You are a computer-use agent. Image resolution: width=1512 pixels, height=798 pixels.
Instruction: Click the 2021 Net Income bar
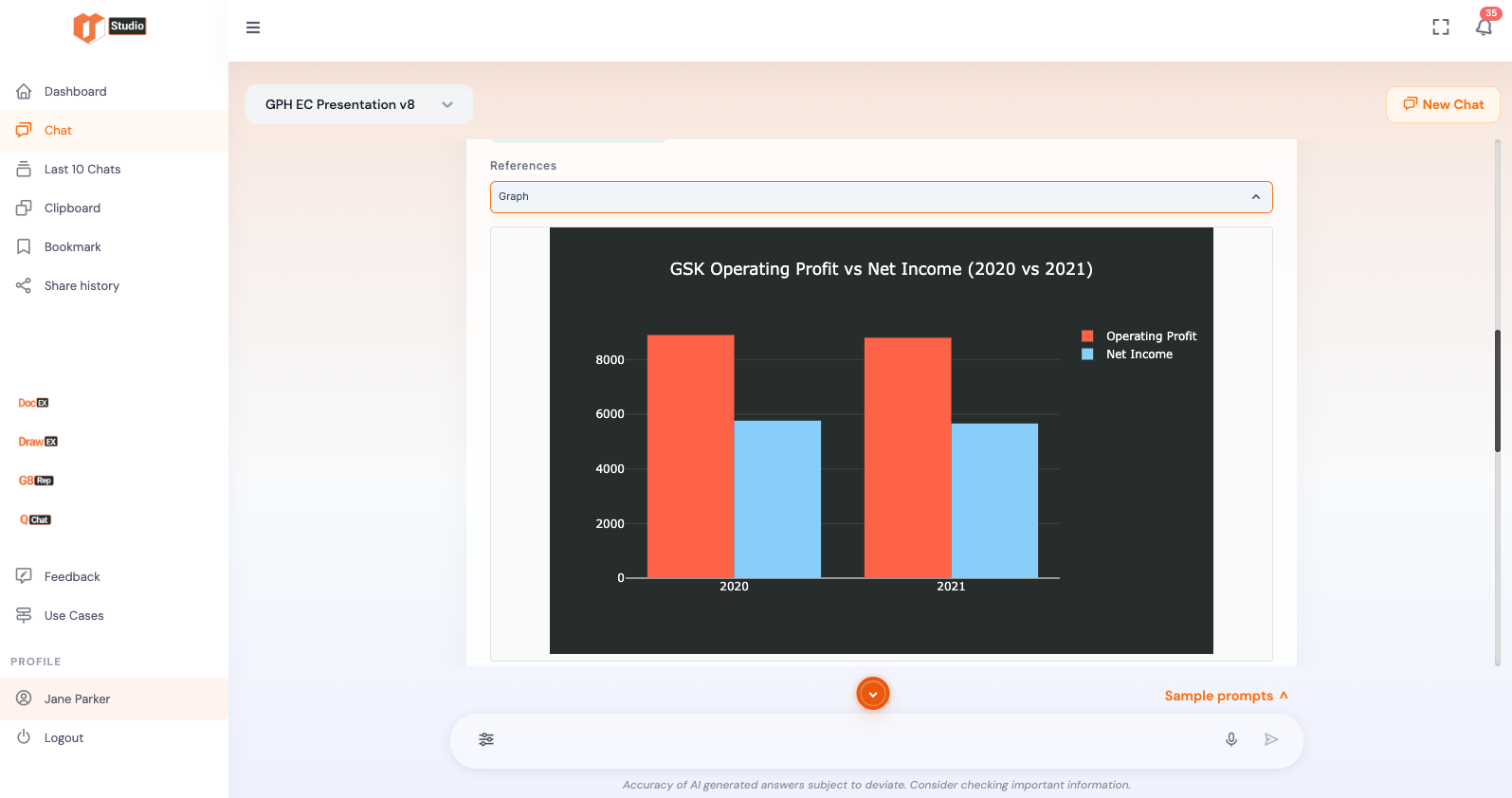click(x=994, y=500)
